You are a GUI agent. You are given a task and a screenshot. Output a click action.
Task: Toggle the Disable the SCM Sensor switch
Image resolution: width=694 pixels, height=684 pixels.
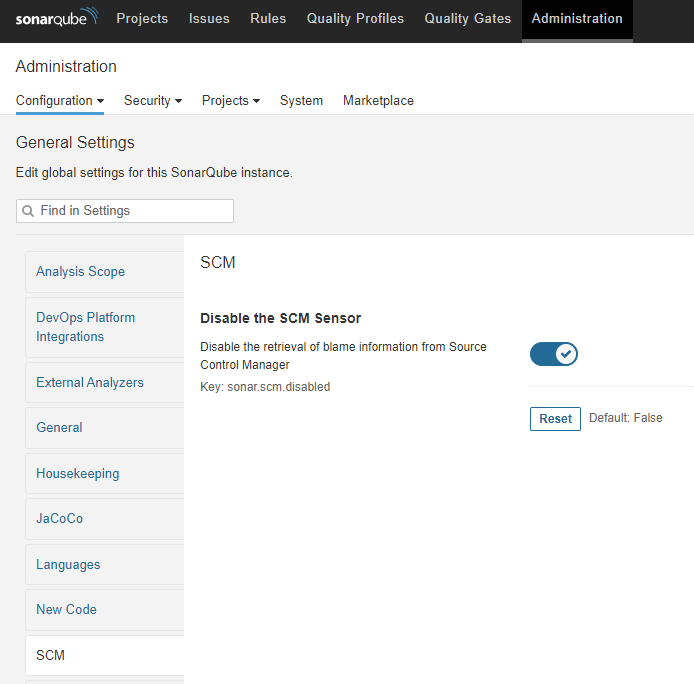pos(553,354)
